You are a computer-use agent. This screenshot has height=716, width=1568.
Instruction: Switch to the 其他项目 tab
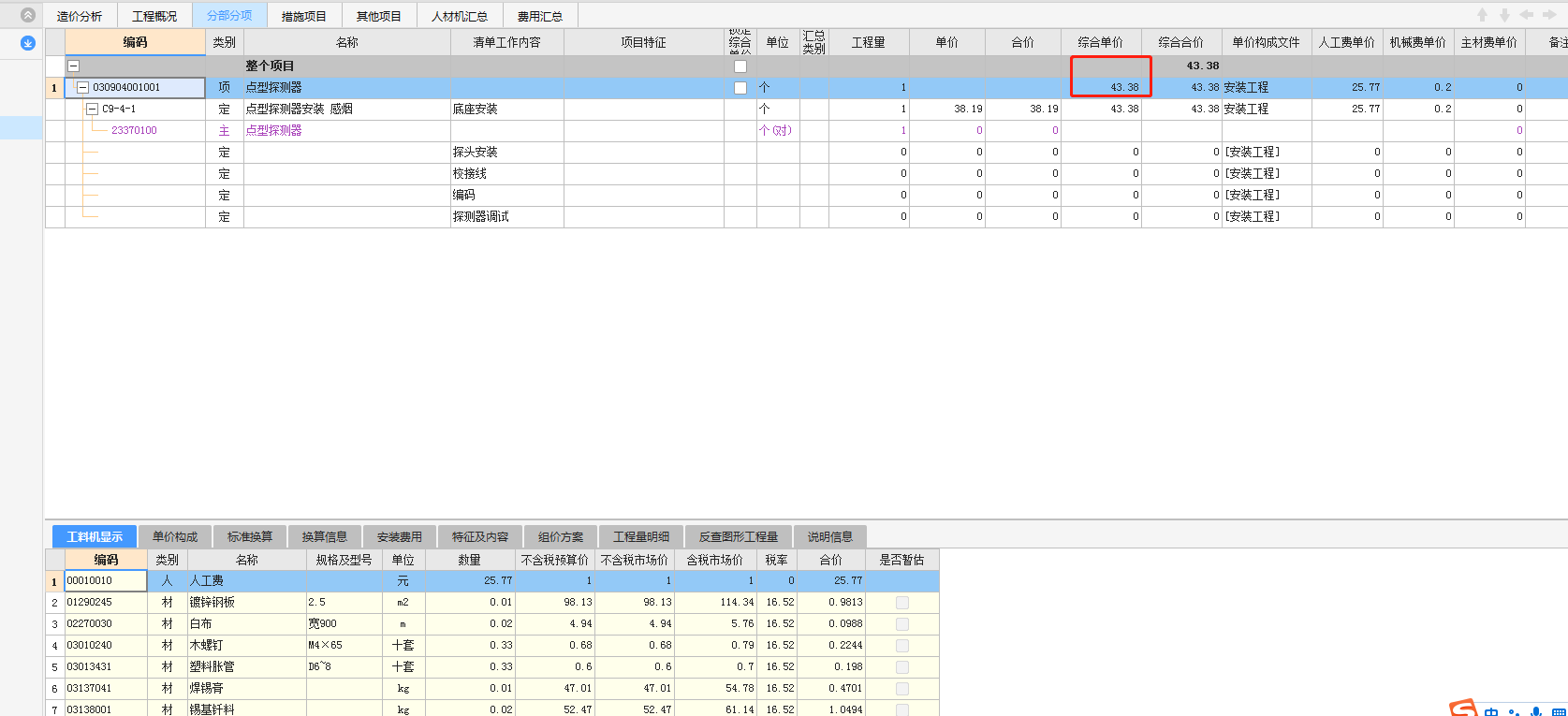[x=379, y=17]
